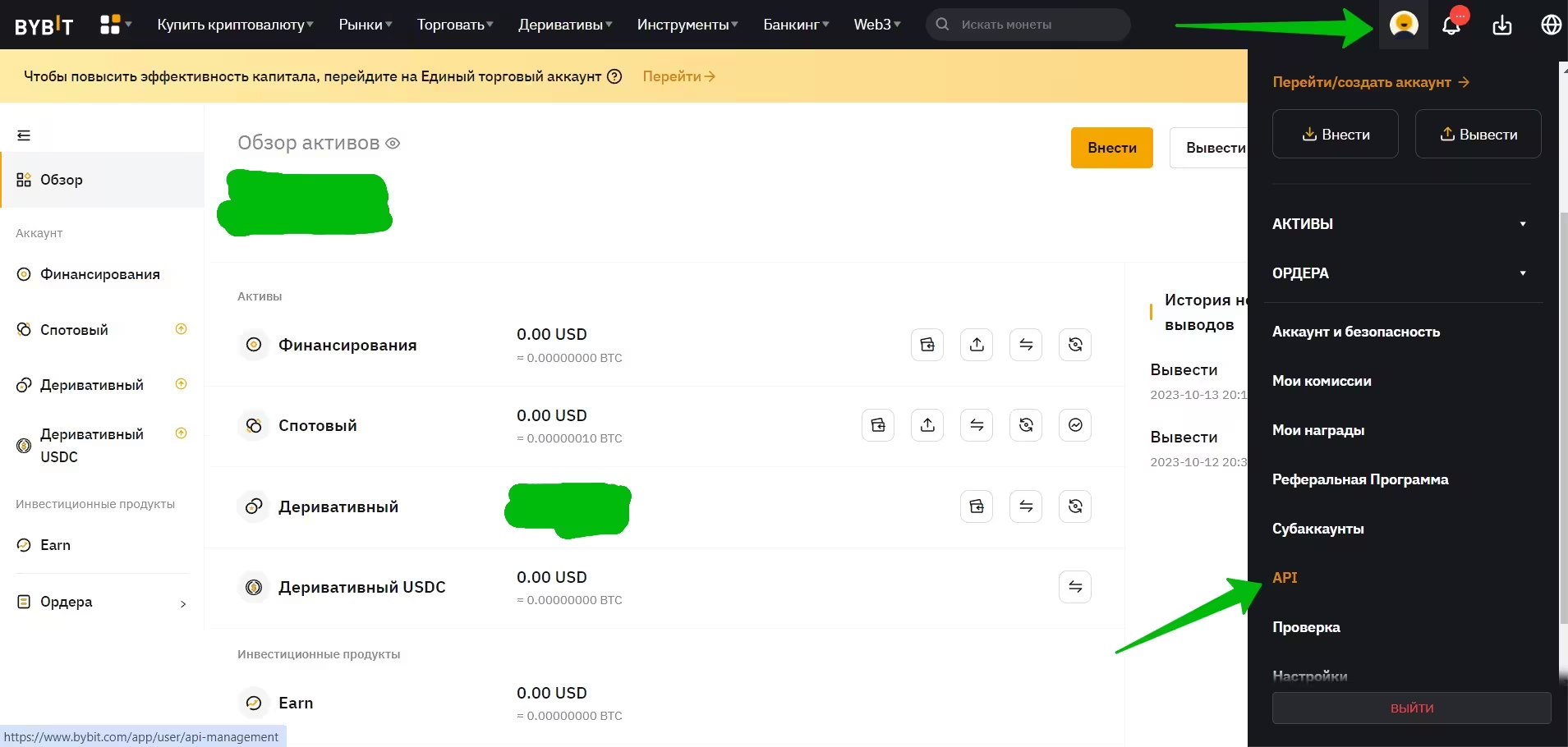Click history icon in Спотовый row
Screen dimensions: 1568x747
pyautogui.click(x=1026, y=425)
